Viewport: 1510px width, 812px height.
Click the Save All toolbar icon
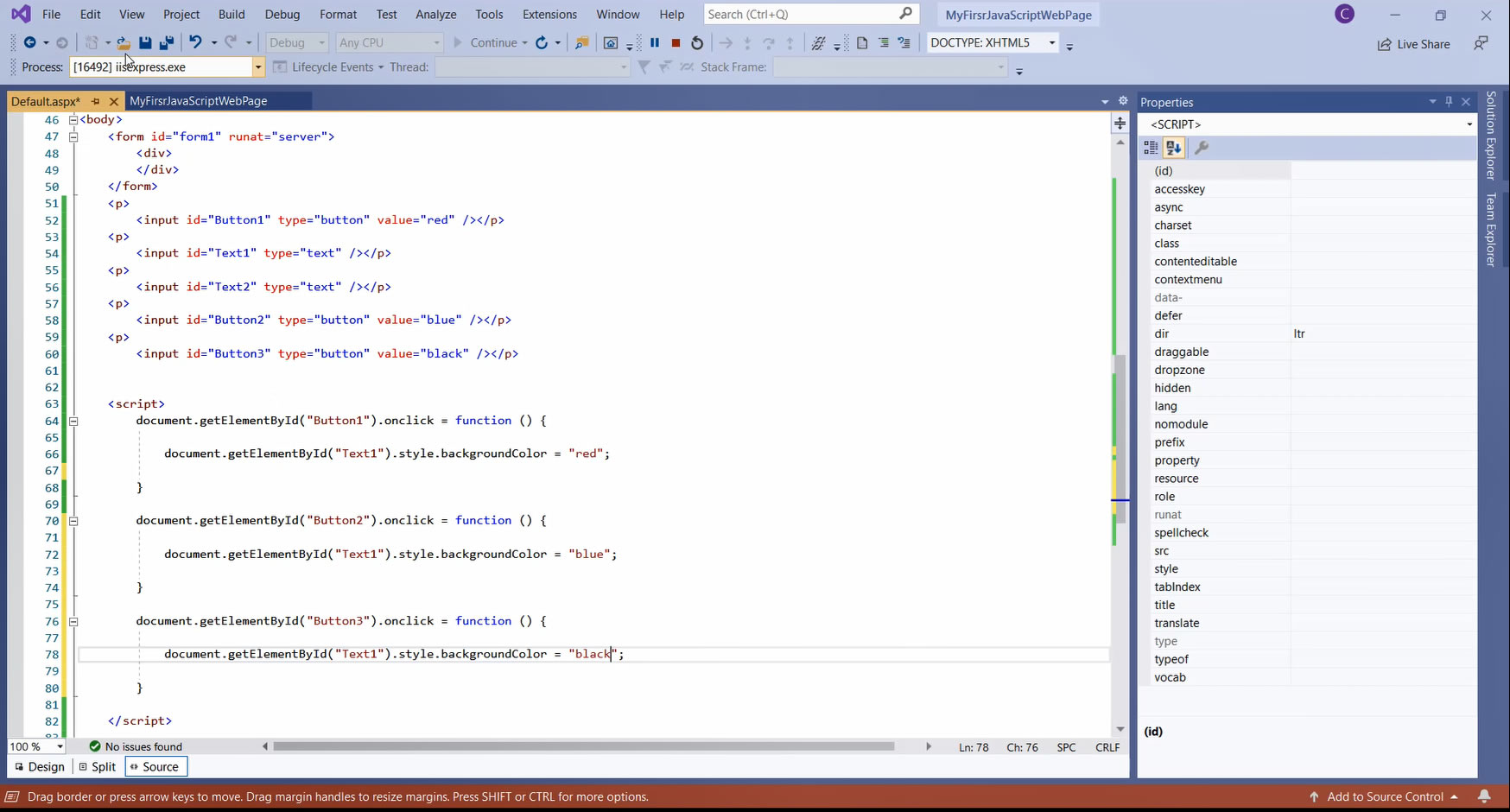[167, 42]
